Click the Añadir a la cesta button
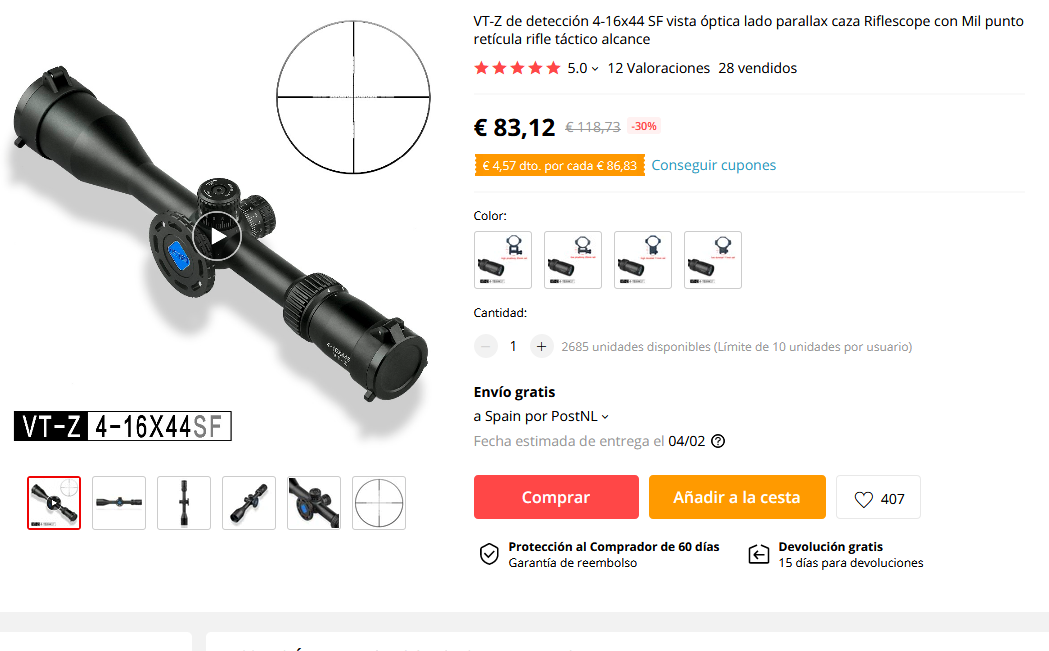 tap(737, 497)
